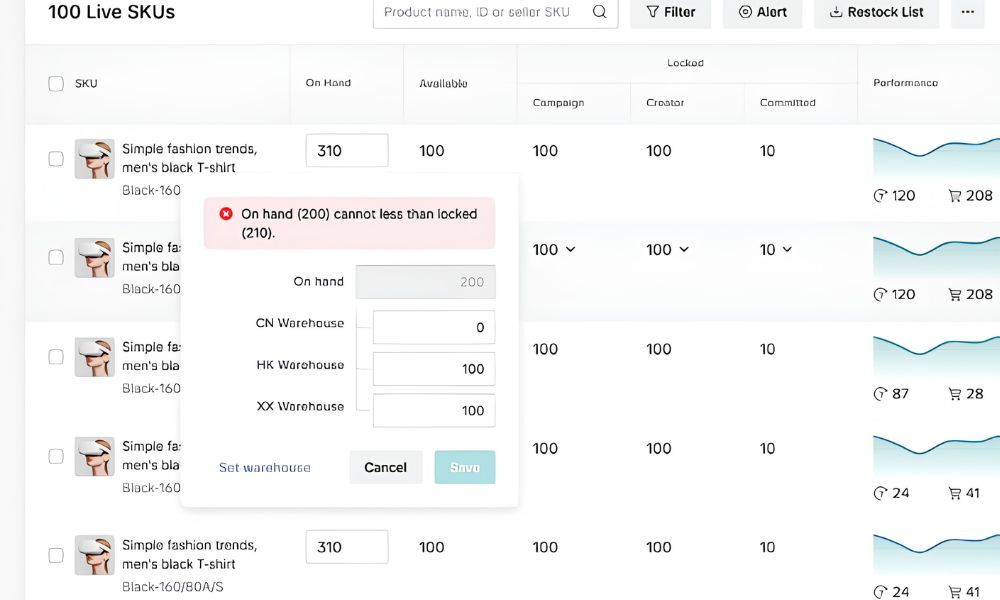1000x600 pixels.
Task: Click the Campaign column header
Action: (559, 103)
